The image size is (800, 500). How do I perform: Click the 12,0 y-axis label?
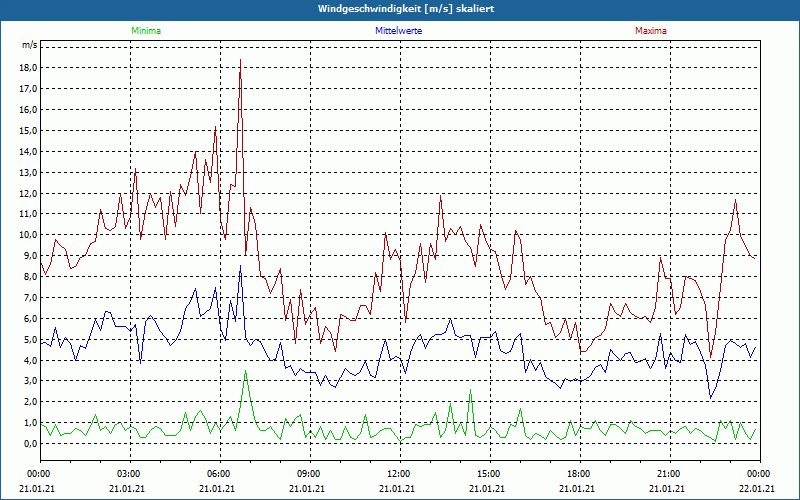[x=29, y=193]
